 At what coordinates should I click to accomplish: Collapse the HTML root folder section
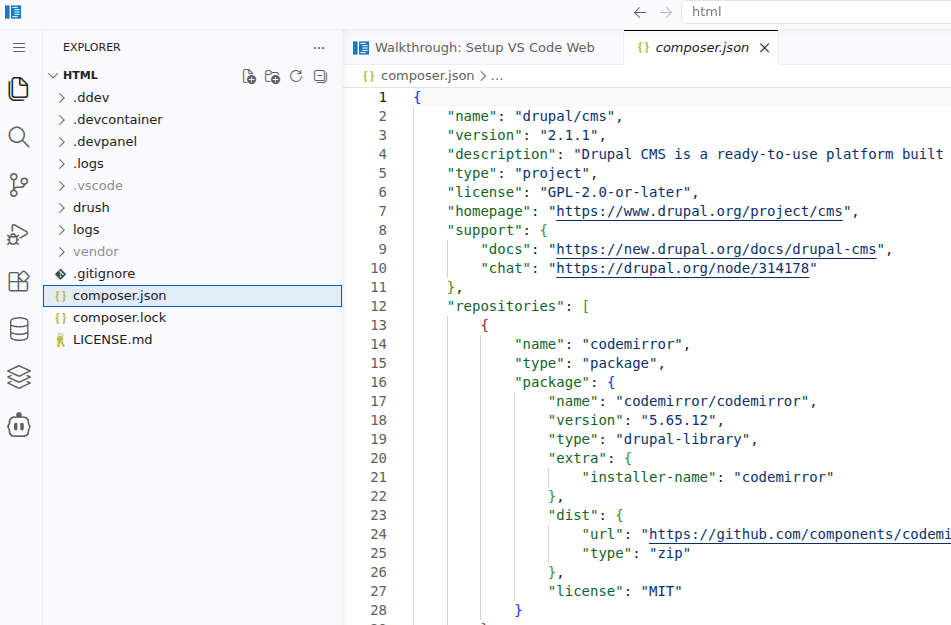pyautogui.click(x=53, y=75)
